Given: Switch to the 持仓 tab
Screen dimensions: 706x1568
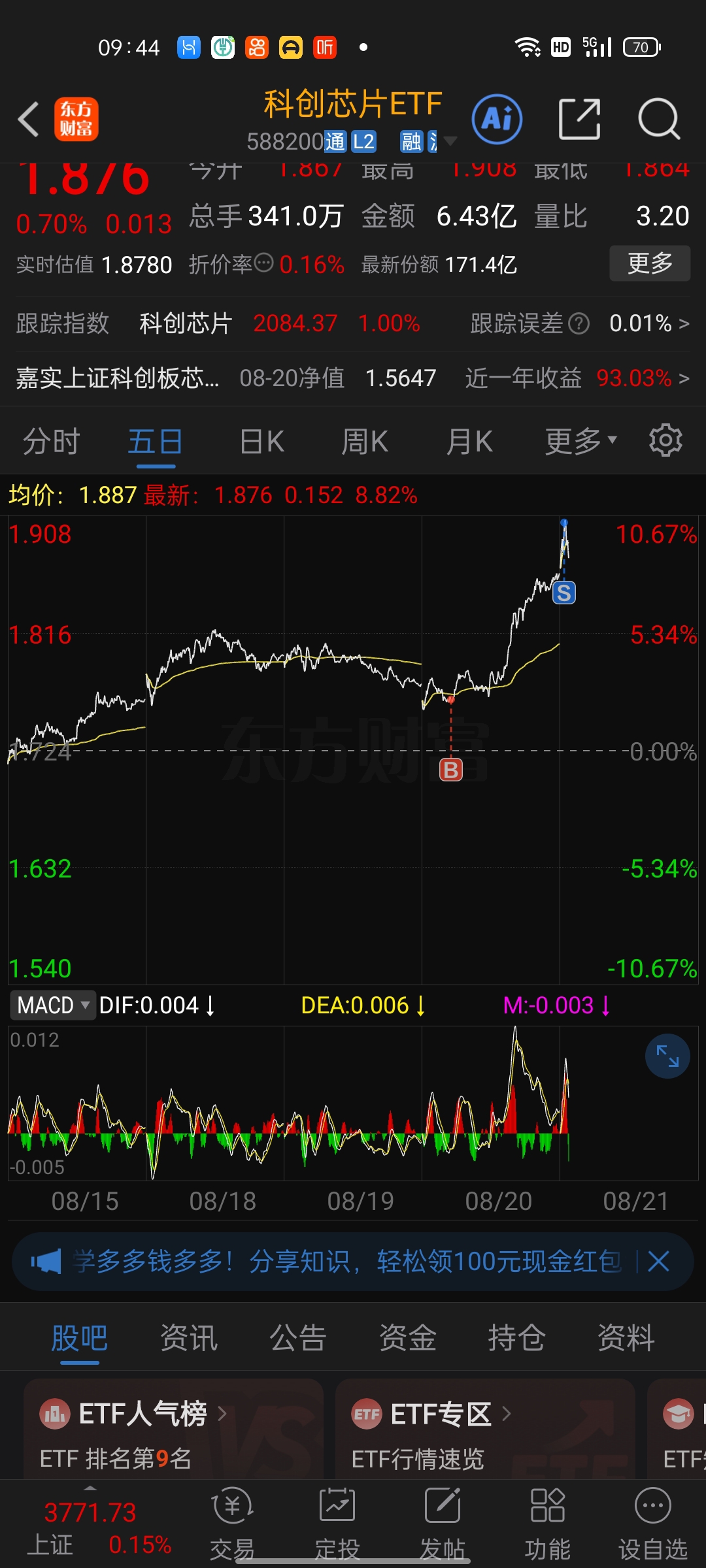Looking at the screenshot, I should [516, 1337].
